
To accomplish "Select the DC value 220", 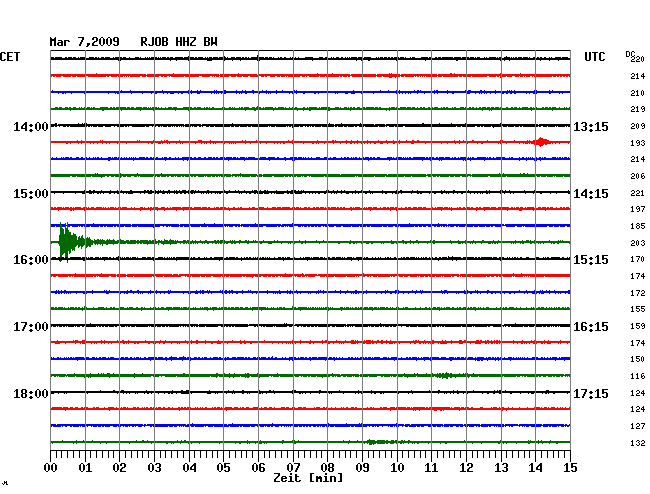I will [x=638, y=59].
